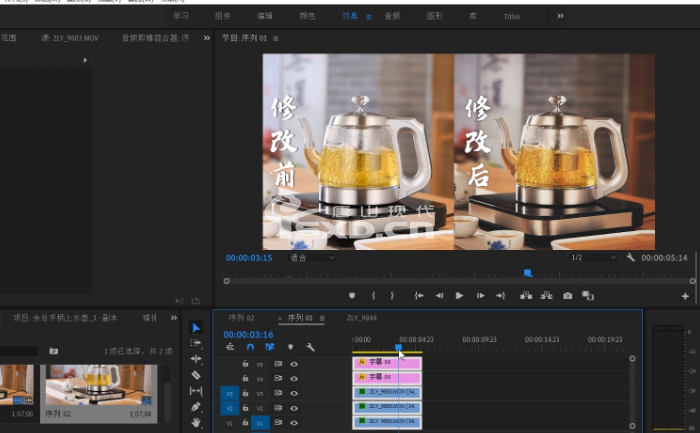This screenshot has width=700, height=433.
Task: Toggle sync lock on track V3
Action: tap(278, 393)
